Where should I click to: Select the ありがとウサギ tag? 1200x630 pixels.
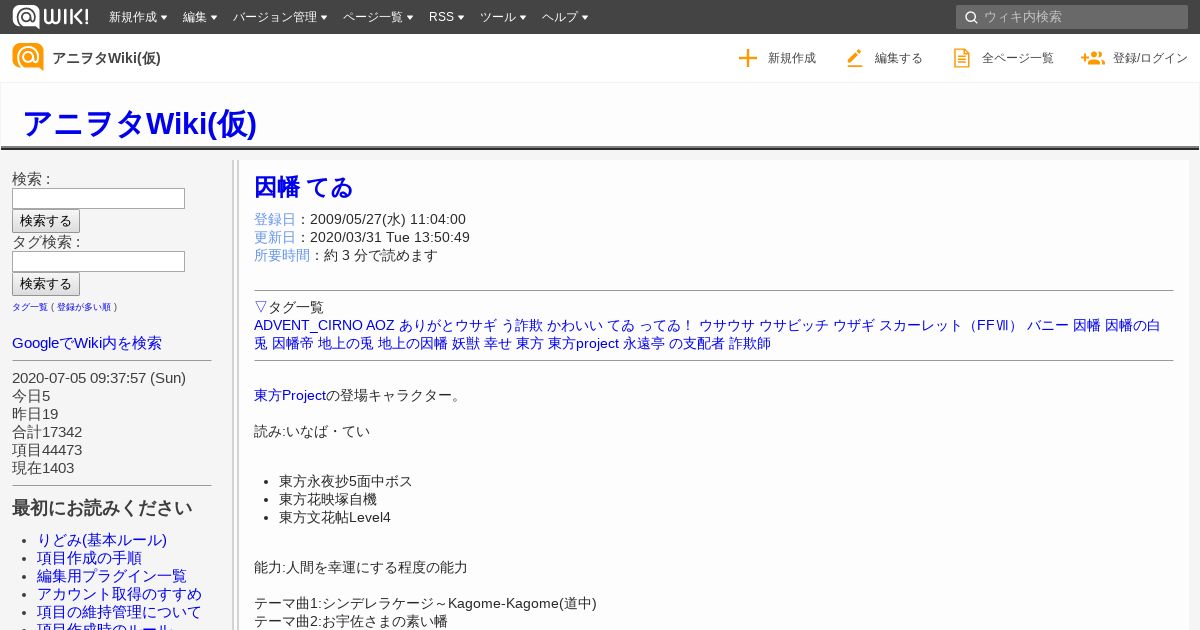point(448,325)
